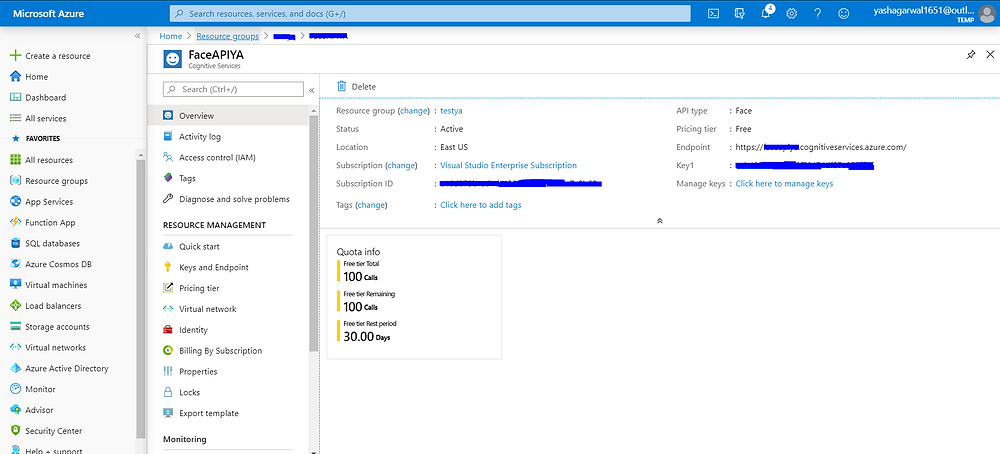Click the Security Center shield icon
Viewport: 1000px width, 454px height.
coord(16,430)
